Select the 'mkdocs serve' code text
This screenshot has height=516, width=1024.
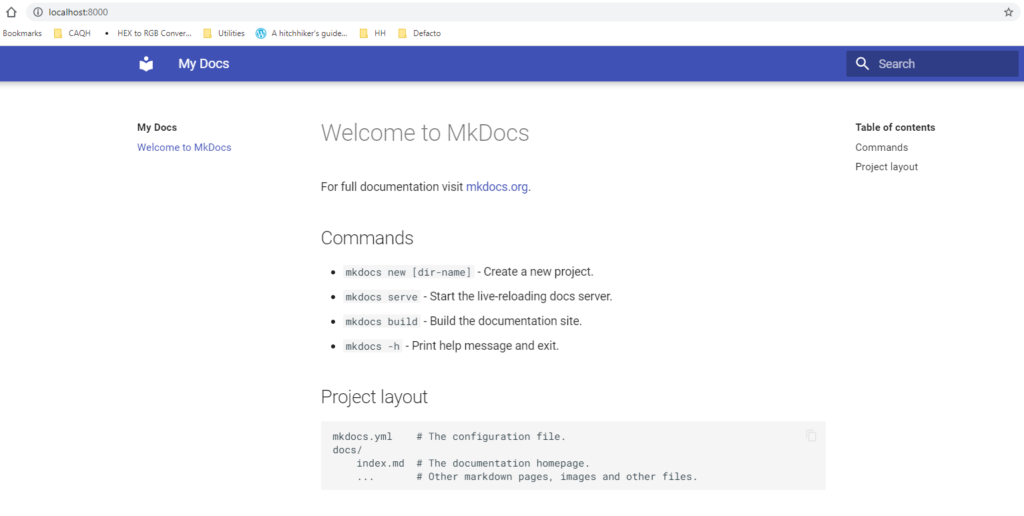[x=381, y=297]
